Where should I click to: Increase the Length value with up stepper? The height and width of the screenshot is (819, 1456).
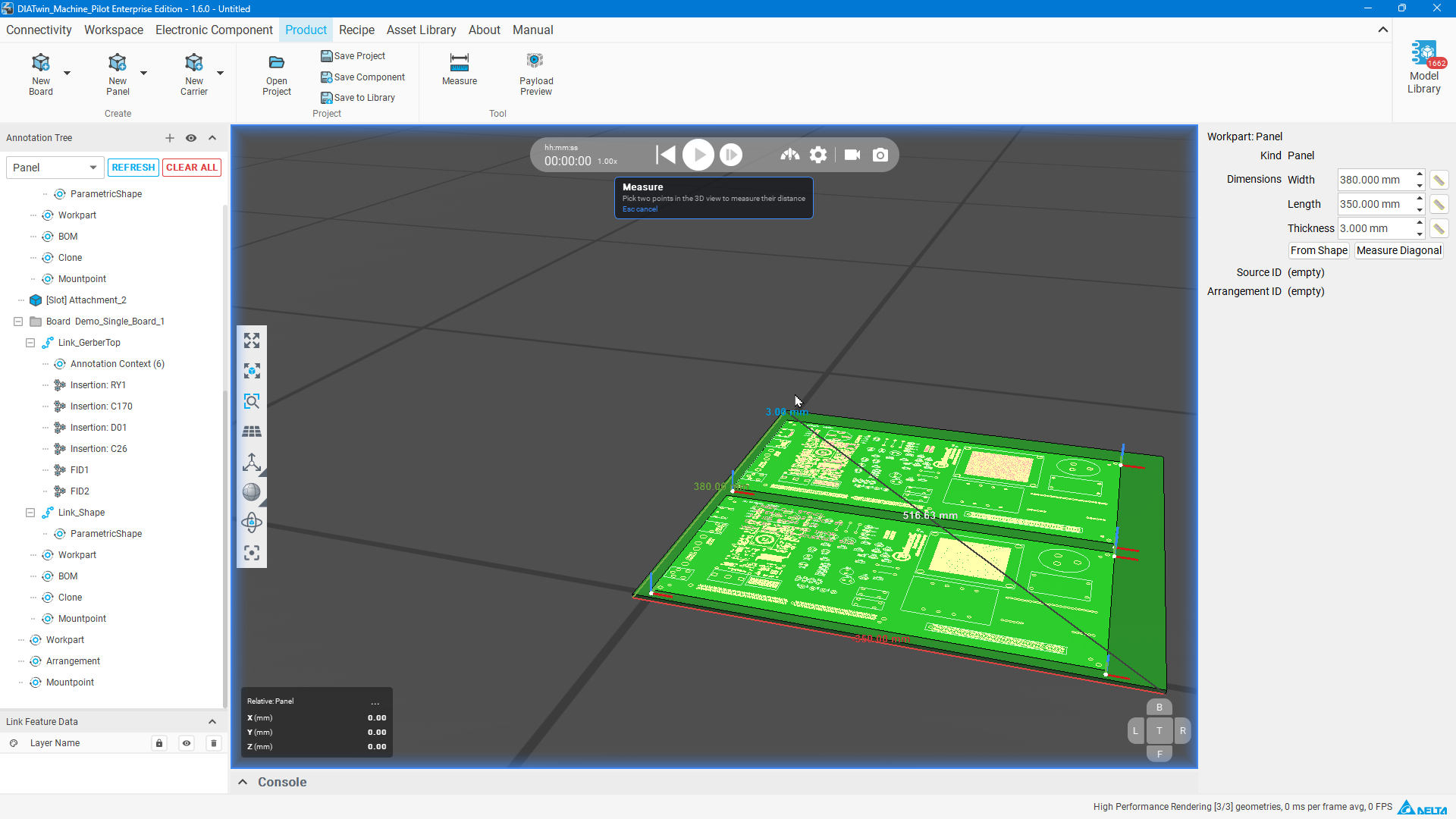(1420, 199)
